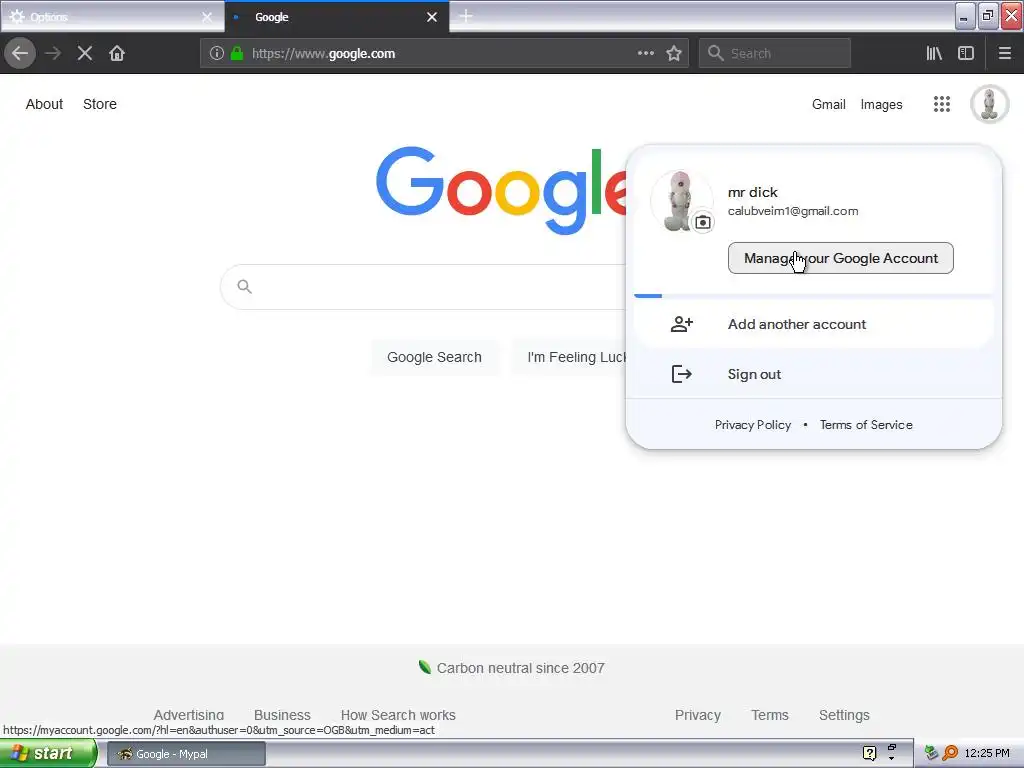Open Google Images link
This screenshot has width=1024, height=768.
pos(881,104)
